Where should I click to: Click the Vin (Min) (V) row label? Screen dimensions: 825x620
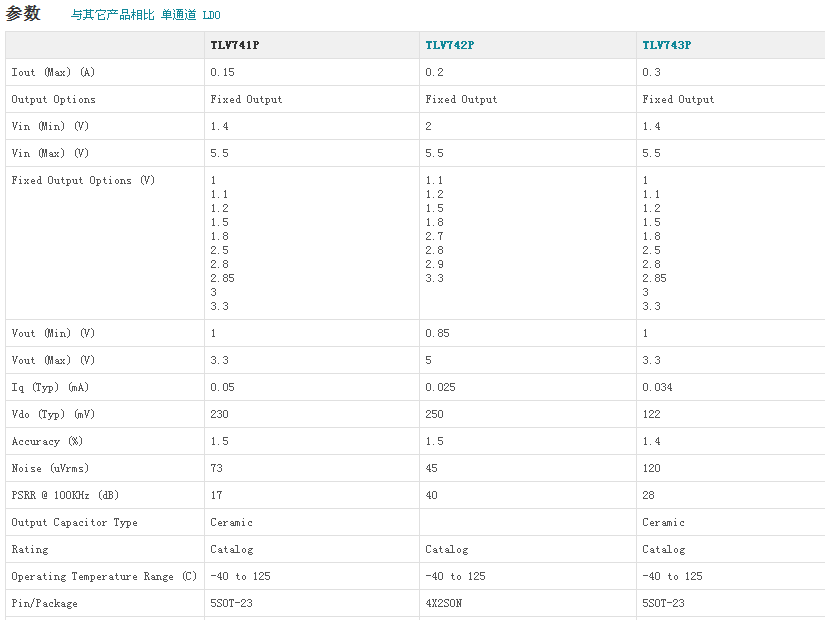point(50,126)
